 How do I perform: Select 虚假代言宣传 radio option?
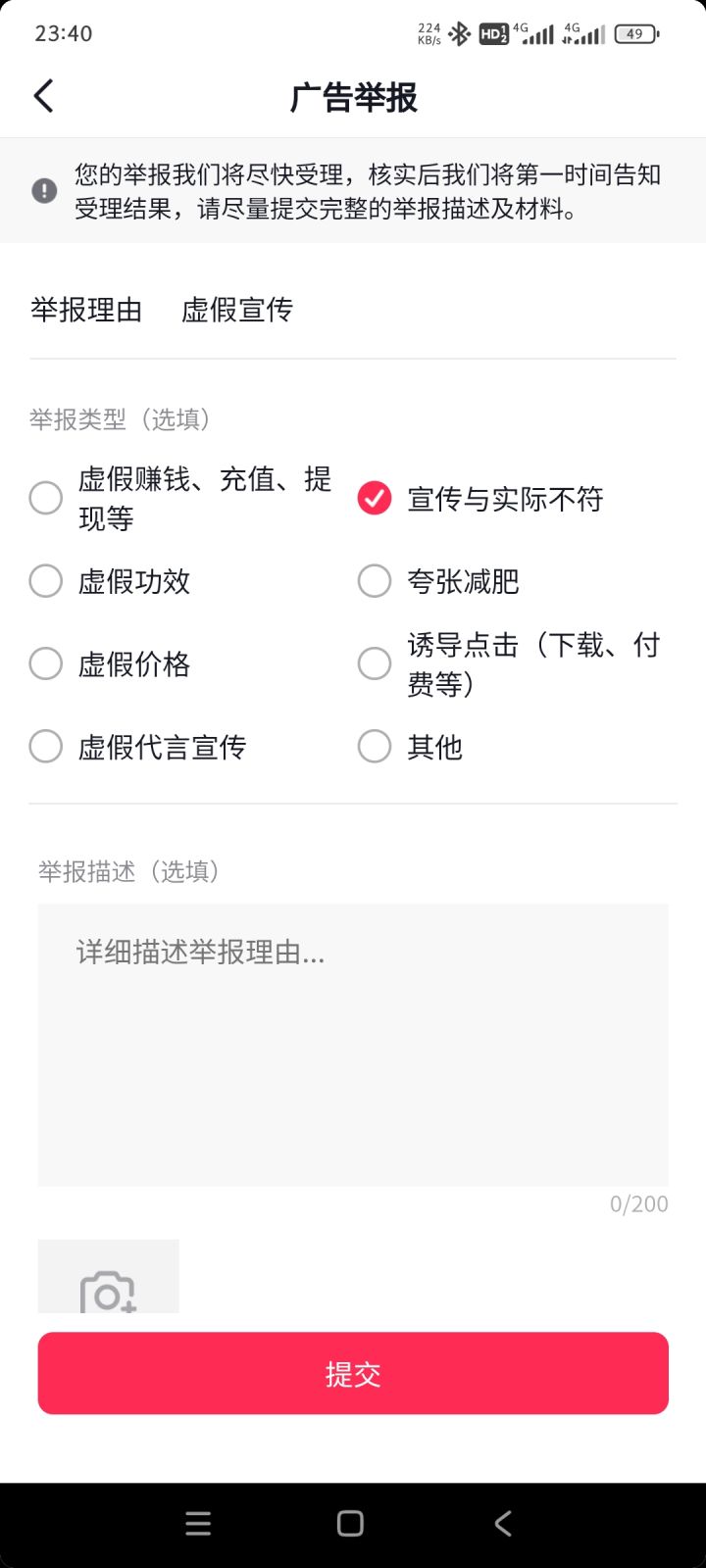point(46,747)
